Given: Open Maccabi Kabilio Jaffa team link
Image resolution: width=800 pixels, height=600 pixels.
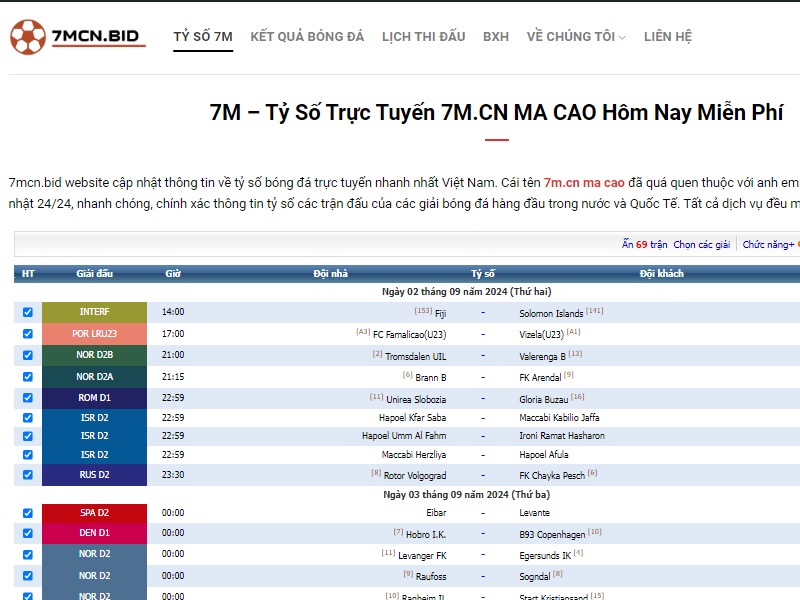Looking at the screenshot, I should 559,417.
